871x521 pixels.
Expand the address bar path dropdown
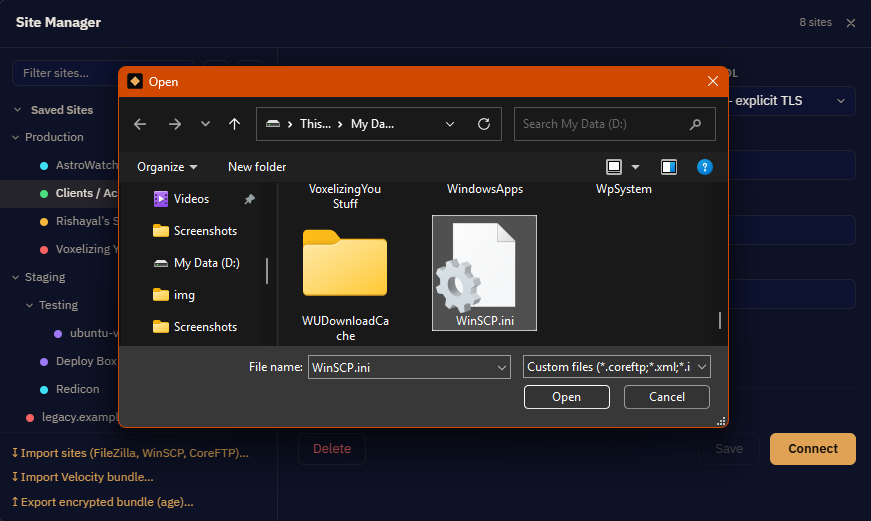pyautogui.click(x=450, y=124)
